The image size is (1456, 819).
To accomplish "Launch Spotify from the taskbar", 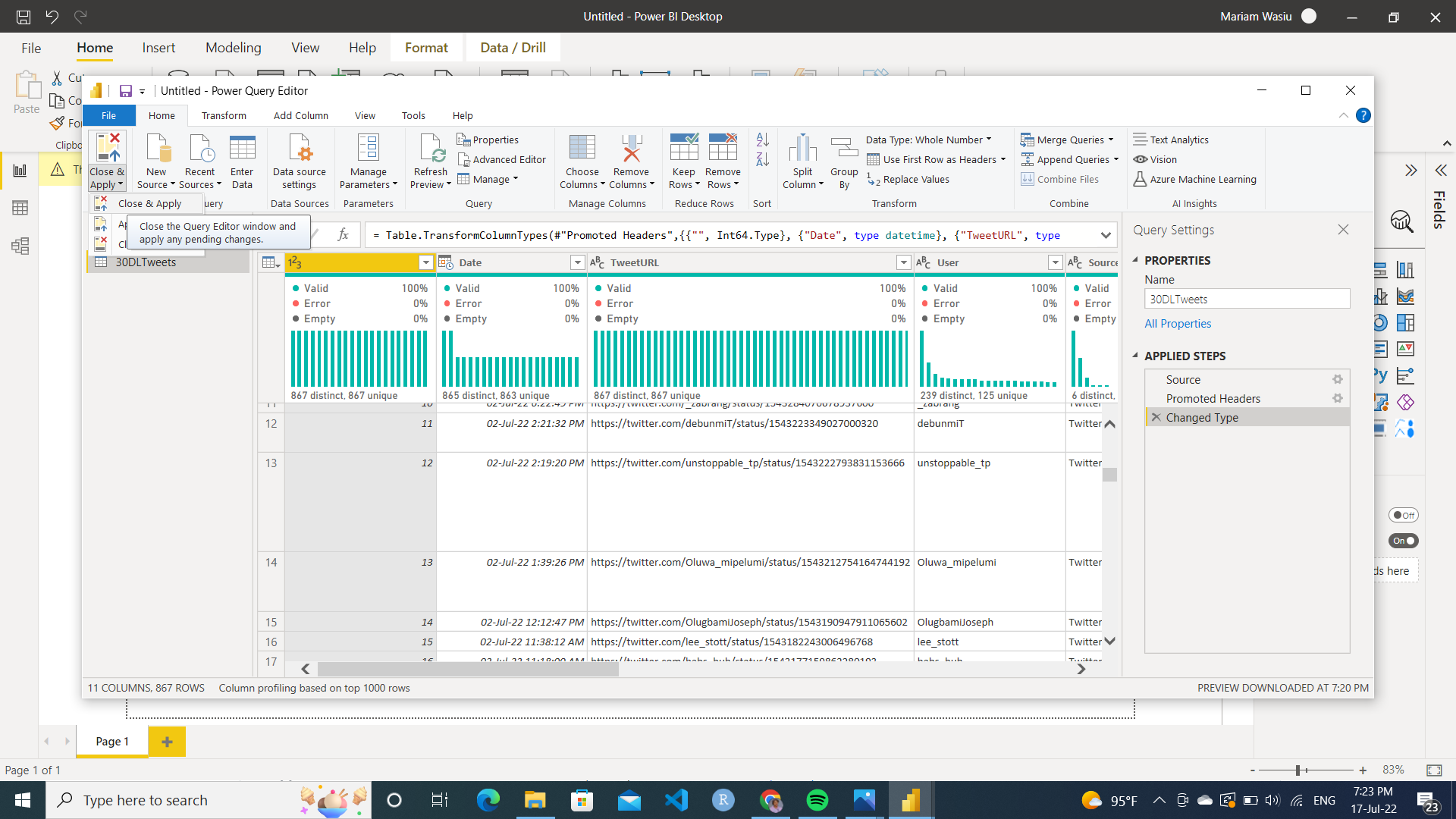I will [817, 800].
